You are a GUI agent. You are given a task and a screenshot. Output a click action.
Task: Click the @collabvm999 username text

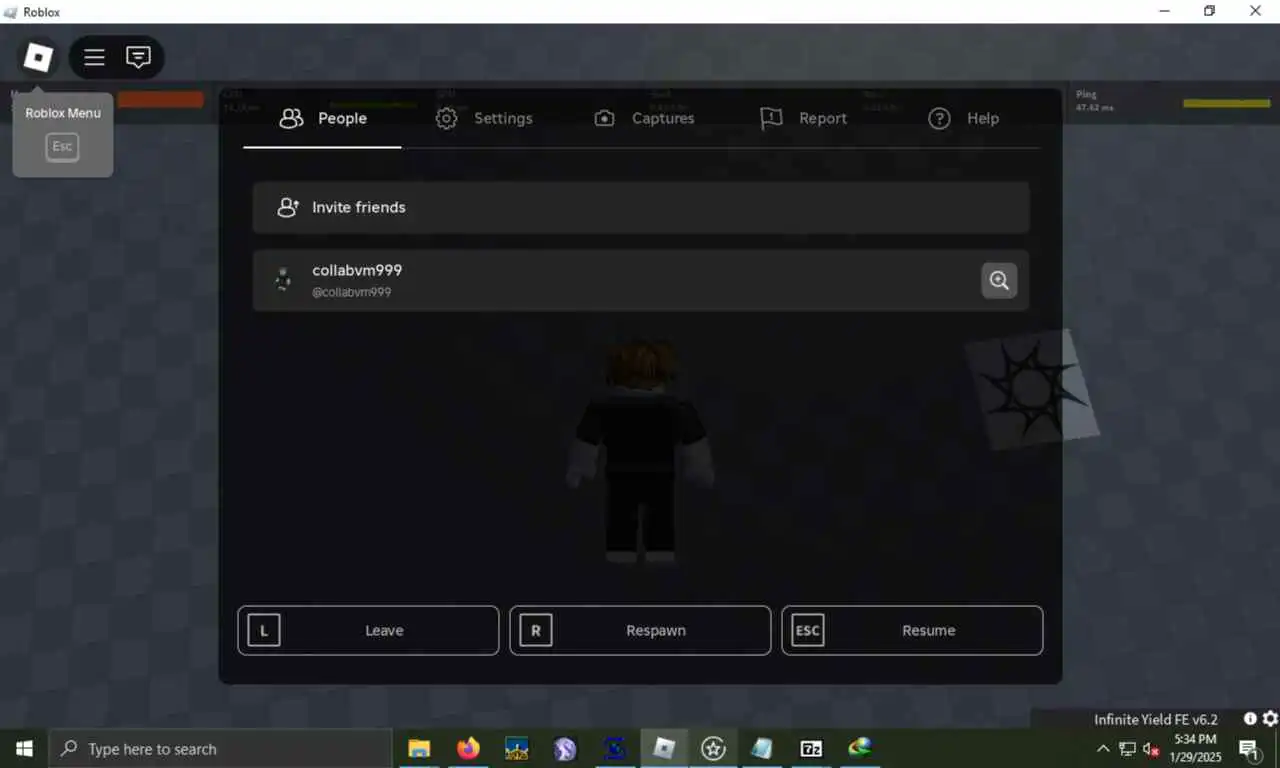coord(351,292)
